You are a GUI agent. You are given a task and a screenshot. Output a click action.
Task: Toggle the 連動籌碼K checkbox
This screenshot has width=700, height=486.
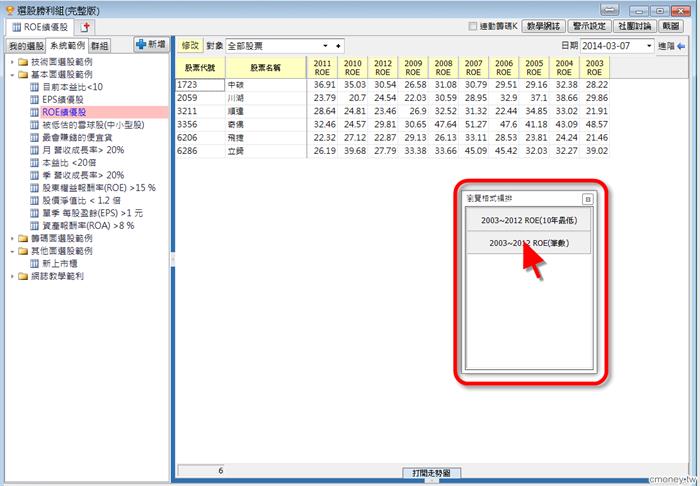click(x=474, y=26)
